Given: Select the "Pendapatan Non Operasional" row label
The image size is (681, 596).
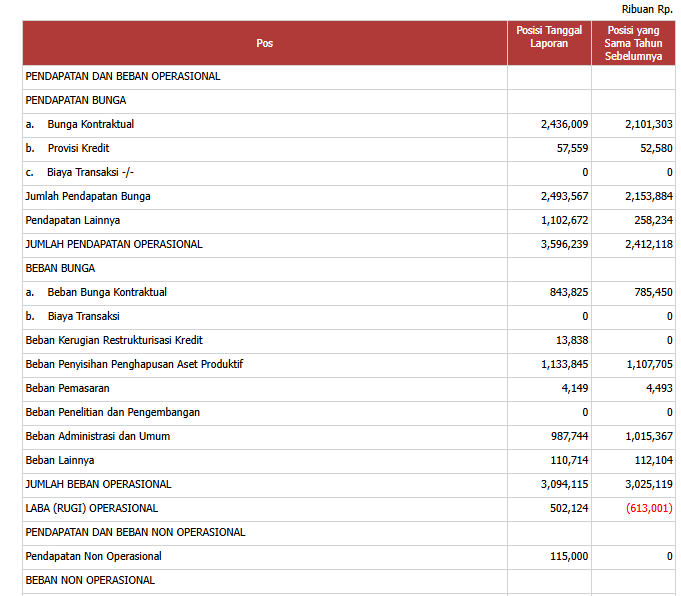Looking at the screenshot, I should [93, 556].
